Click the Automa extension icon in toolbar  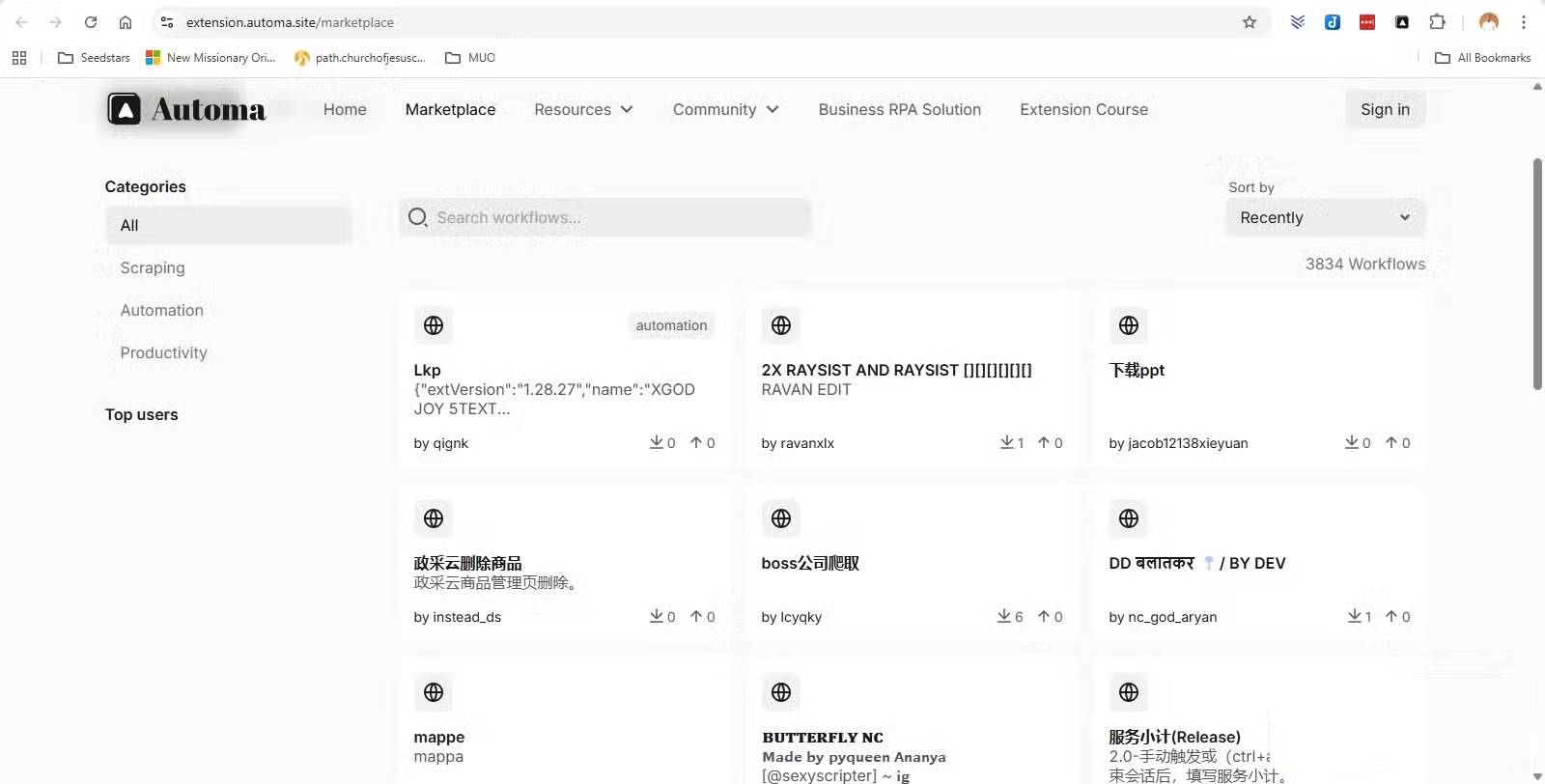(1402, 22)
